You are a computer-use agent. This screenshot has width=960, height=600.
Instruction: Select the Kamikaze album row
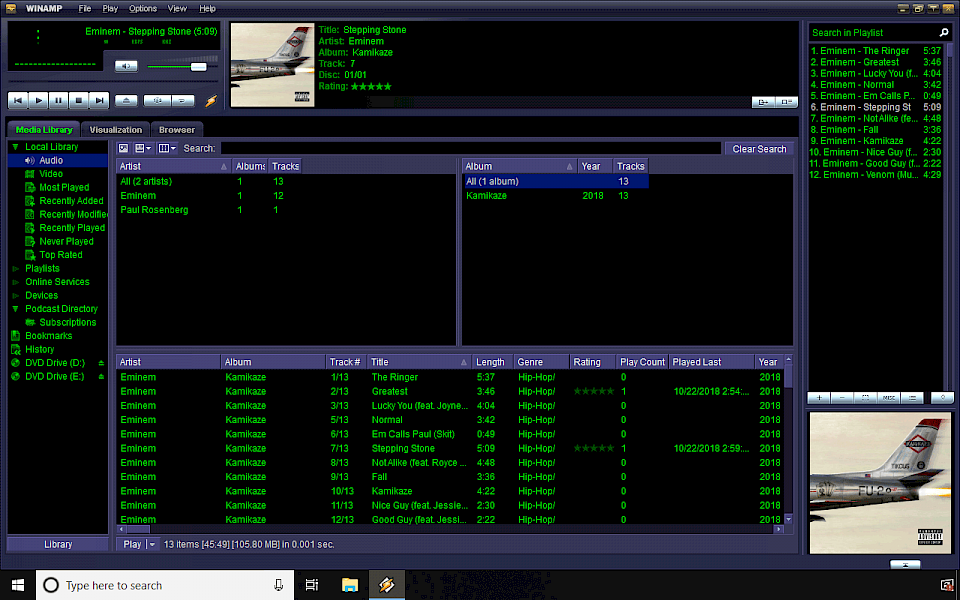[555, 196]
